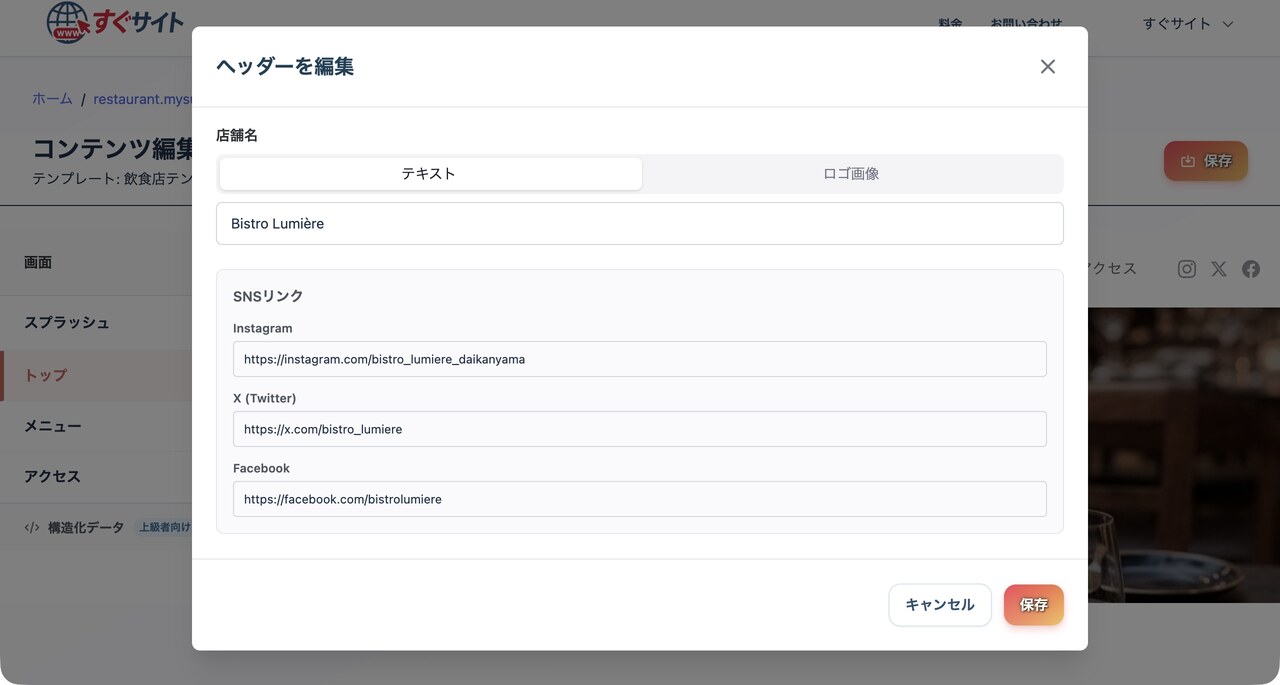This screenshot has height=685, width=1280.
Task: Click the X (Twitter) icon in preview
Action: 1218,269
